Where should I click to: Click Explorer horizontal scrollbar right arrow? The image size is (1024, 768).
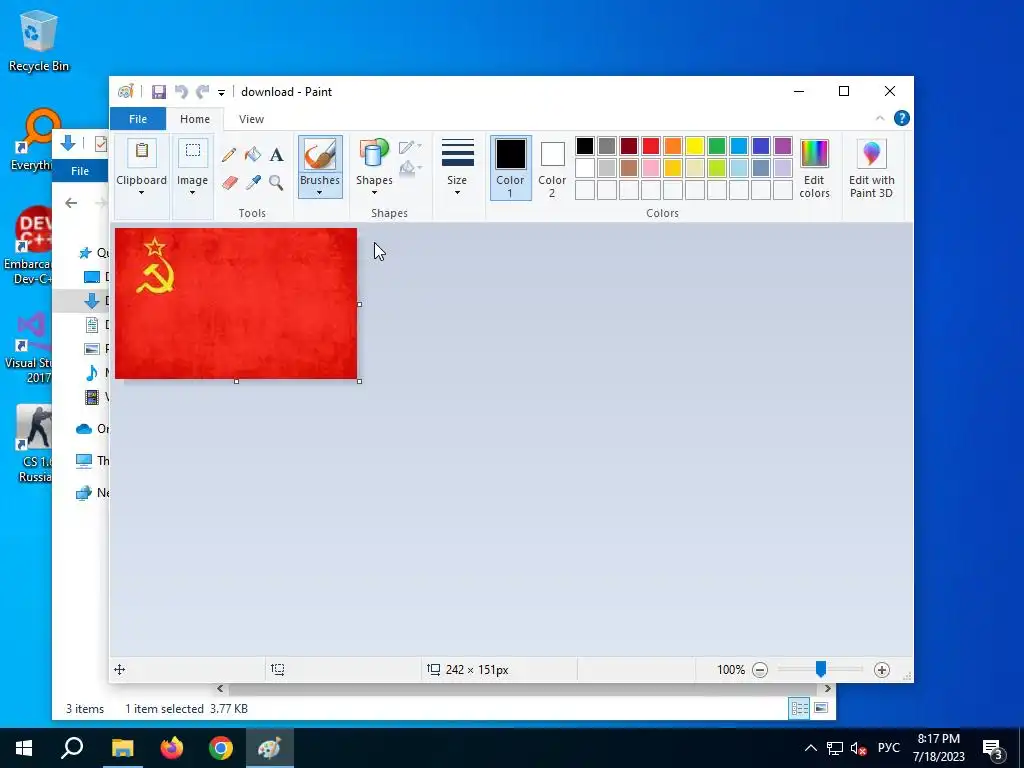(x=827, y=688)
